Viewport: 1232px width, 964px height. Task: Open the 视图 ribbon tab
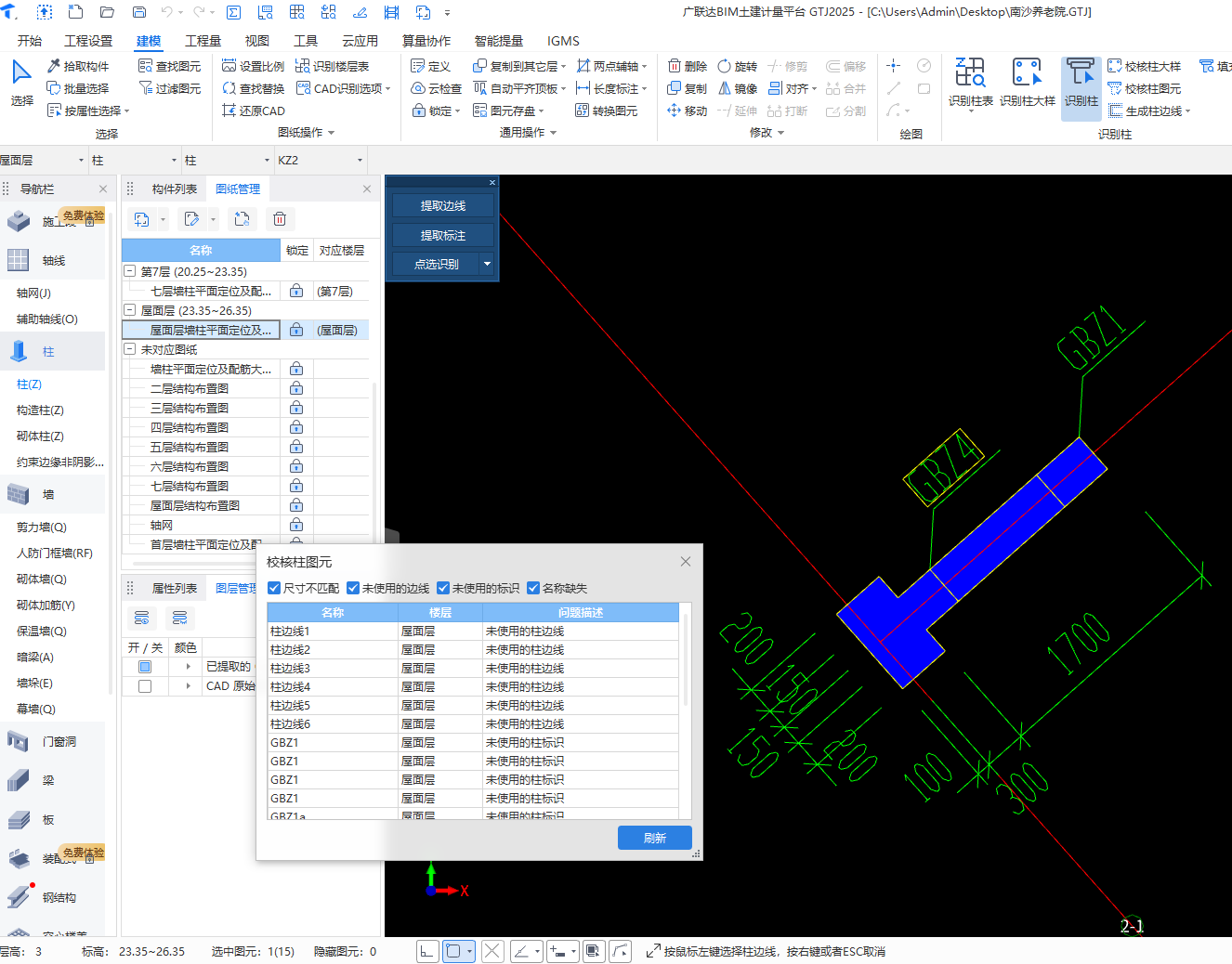pyautogui.click(x=257, y=41)
